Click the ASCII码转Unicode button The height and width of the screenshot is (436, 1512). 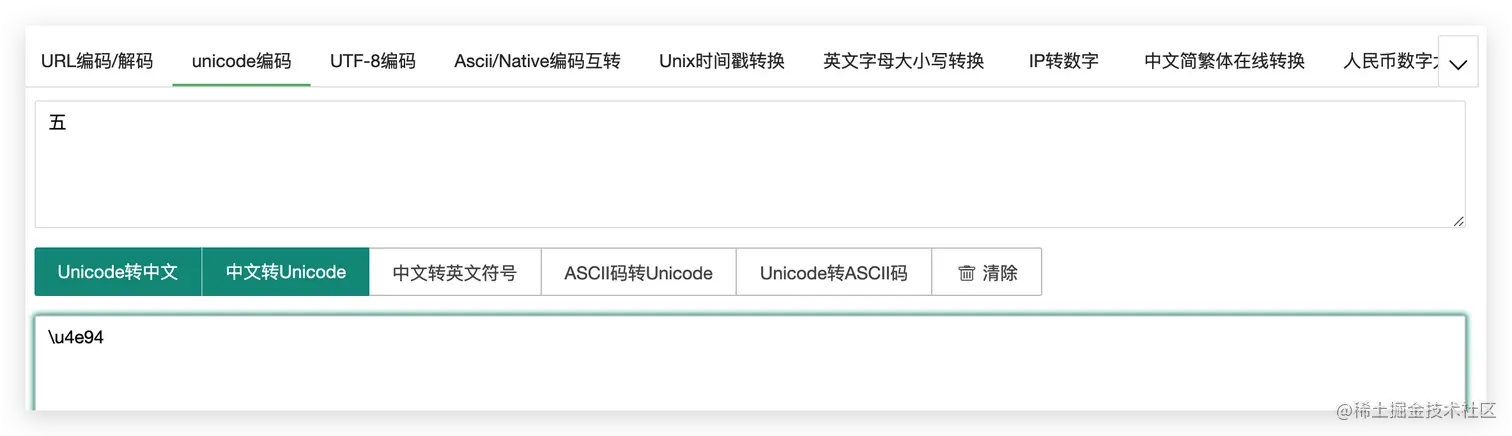point(638,272)
